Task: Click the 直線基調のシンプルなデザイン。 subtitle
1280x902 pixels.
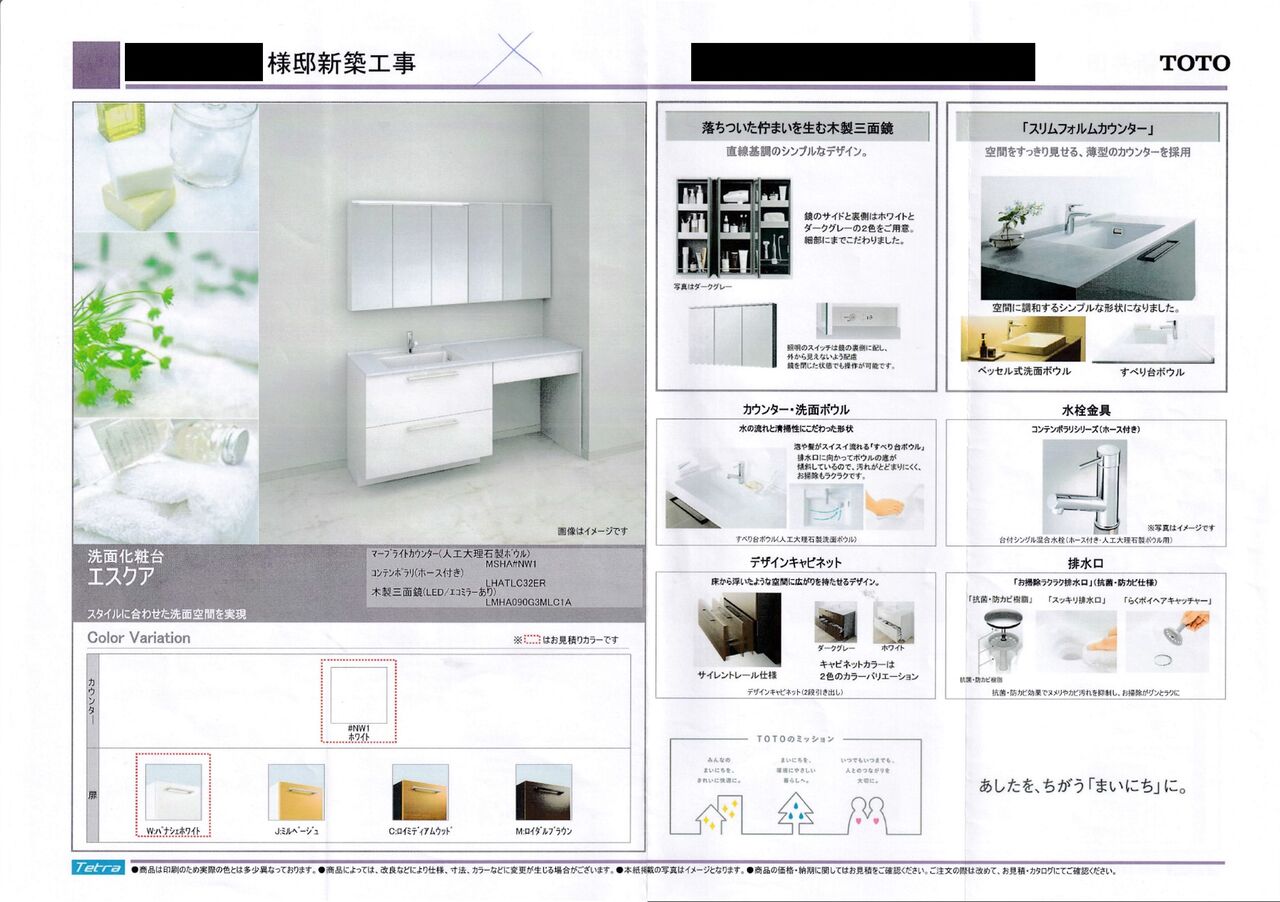Action: (x=796, y=152)
